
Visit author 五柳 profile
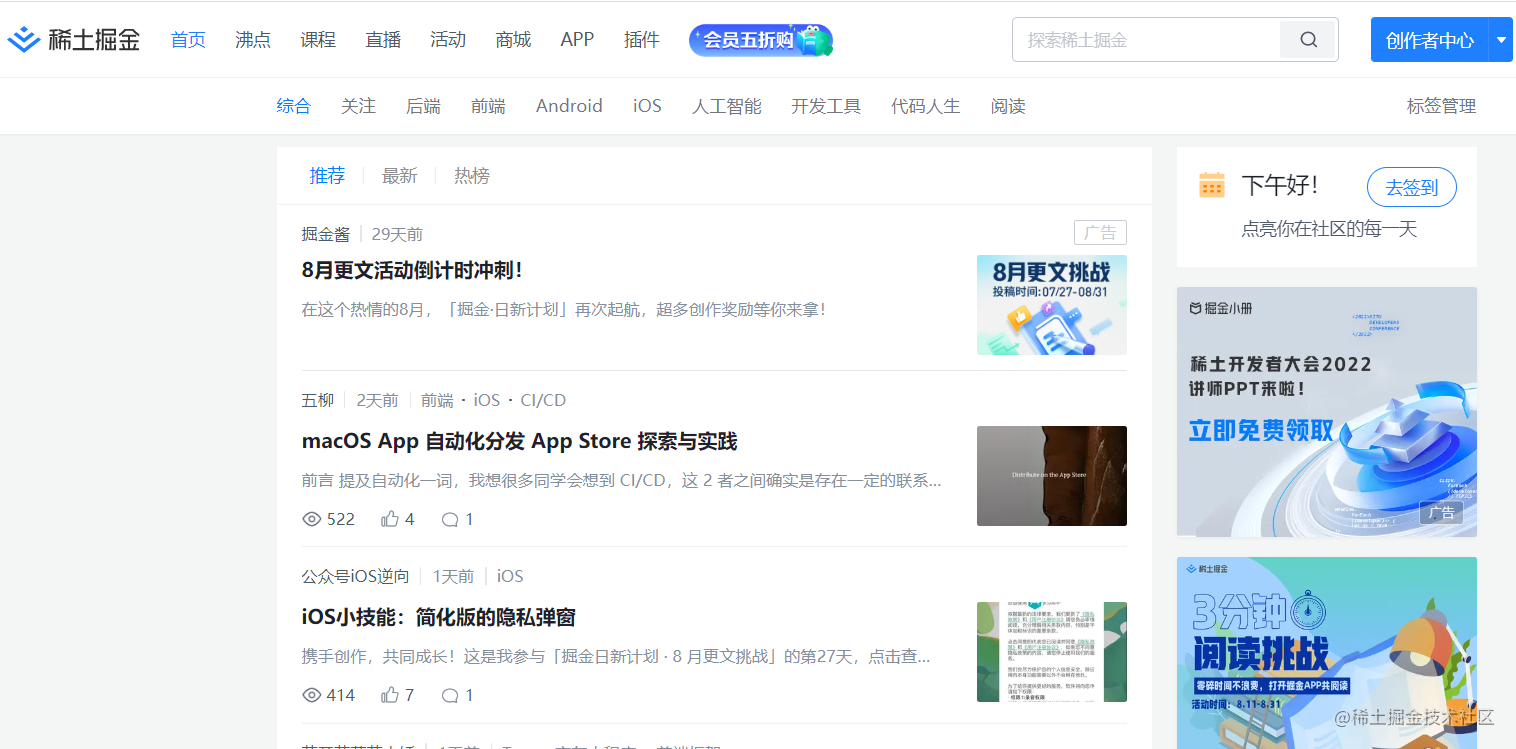318,400
